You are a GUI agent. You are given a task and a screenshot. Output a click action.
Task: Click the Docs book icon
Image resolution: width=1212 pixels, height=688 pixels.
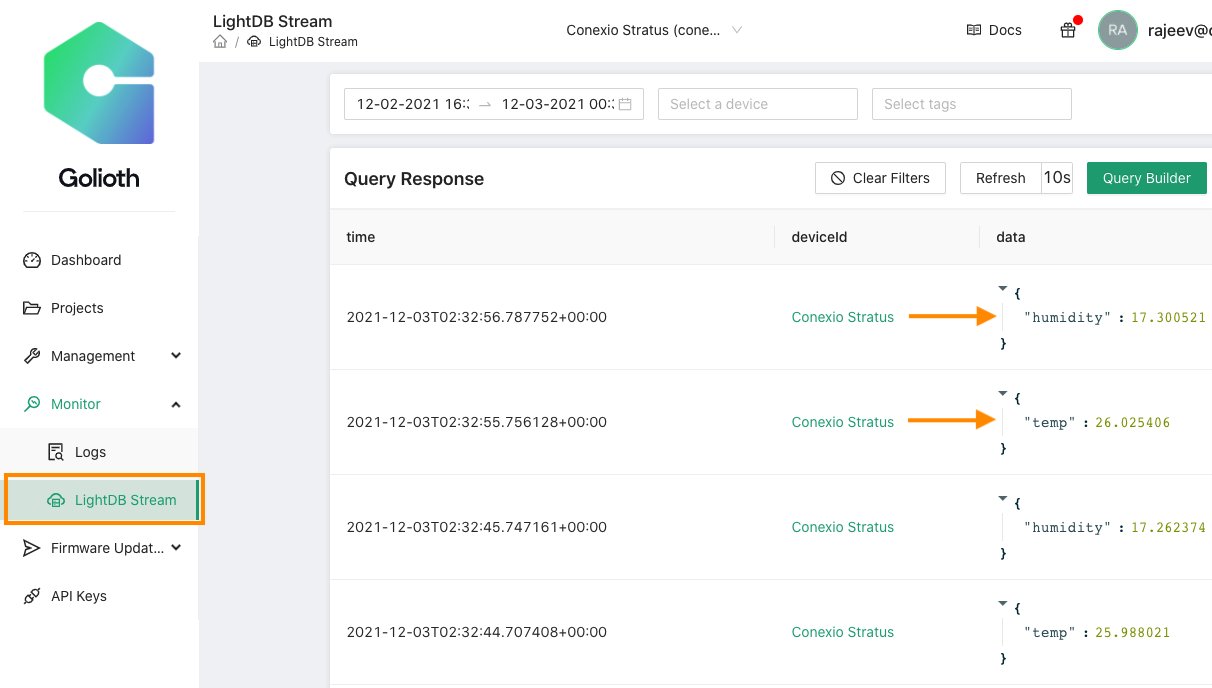(x=974, y=30)
